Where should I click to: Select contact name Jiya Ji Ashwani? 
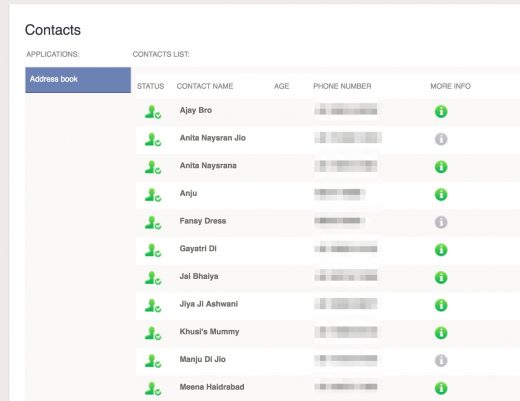[209, 304]
